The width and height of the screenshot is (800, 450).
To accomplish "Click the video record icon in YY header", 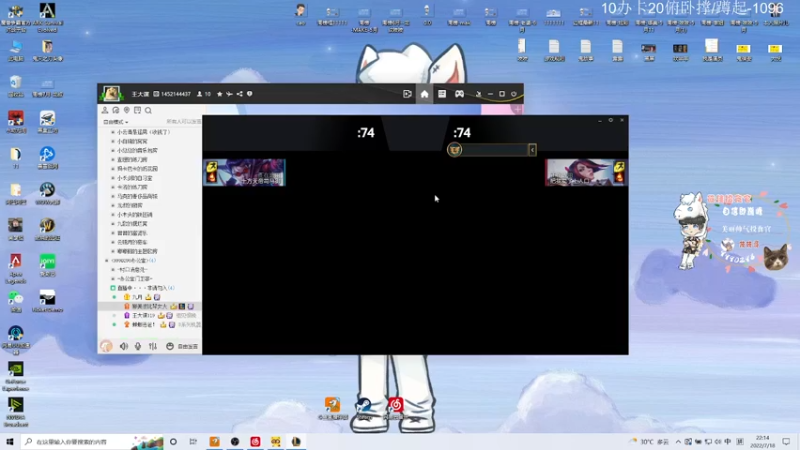I will [x=407, y=94].
